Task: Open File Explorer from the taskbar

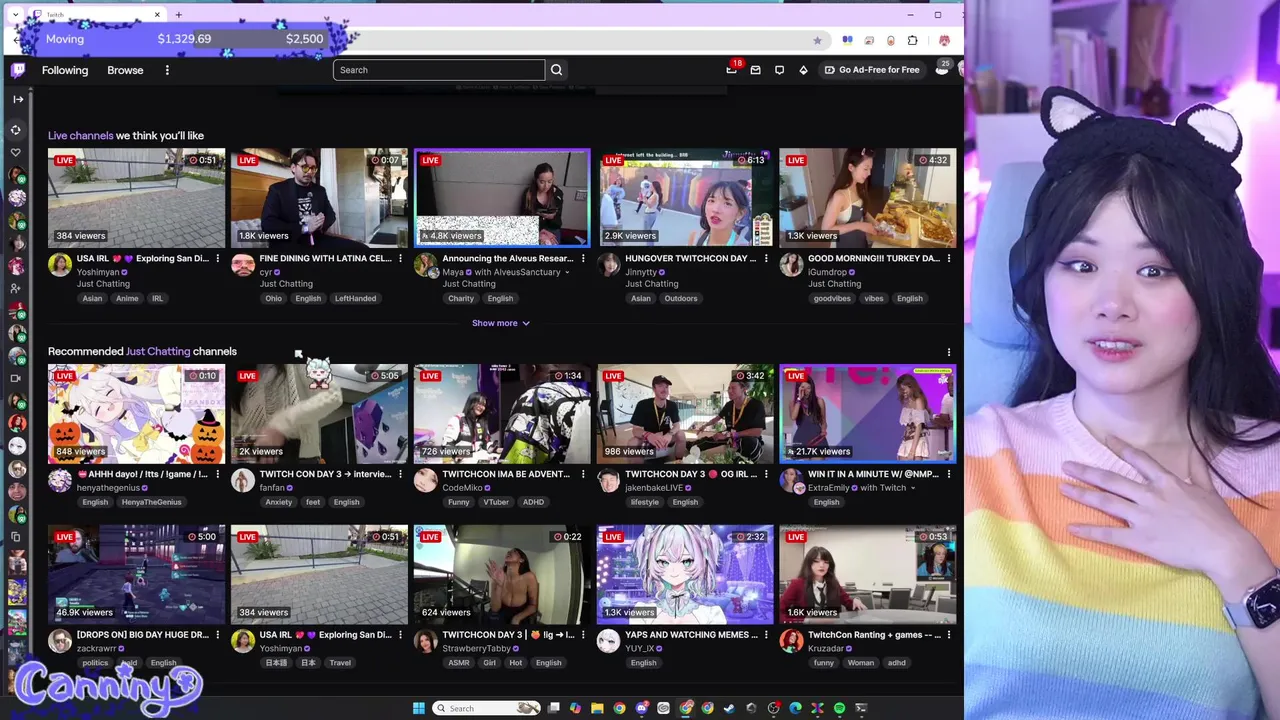Action: 597,708
